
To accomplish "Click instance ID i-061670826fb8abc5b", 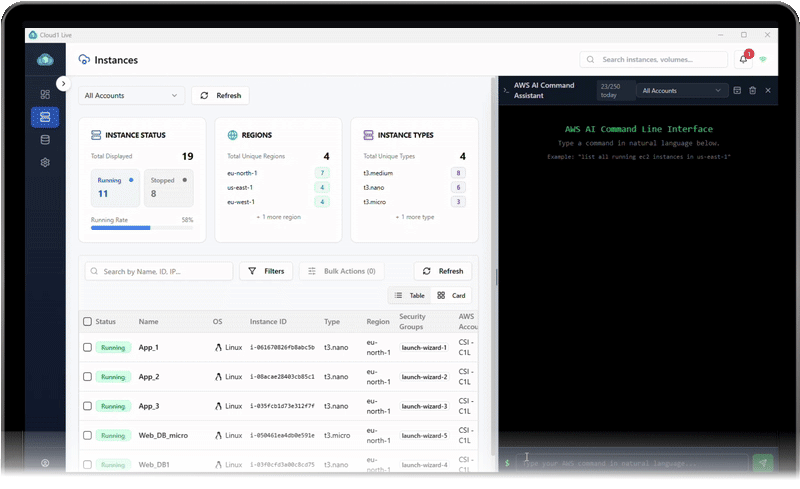I will click(282, 348).
